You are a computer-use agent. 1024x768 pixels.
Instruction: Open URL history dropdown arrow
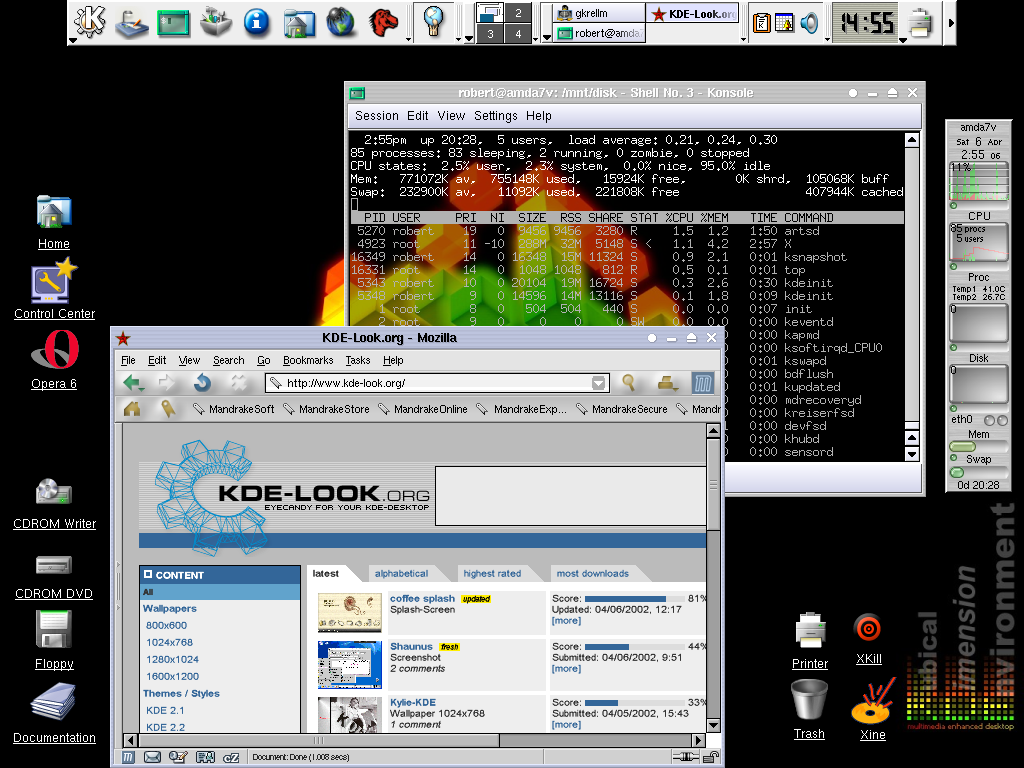(x=598, y=383)
